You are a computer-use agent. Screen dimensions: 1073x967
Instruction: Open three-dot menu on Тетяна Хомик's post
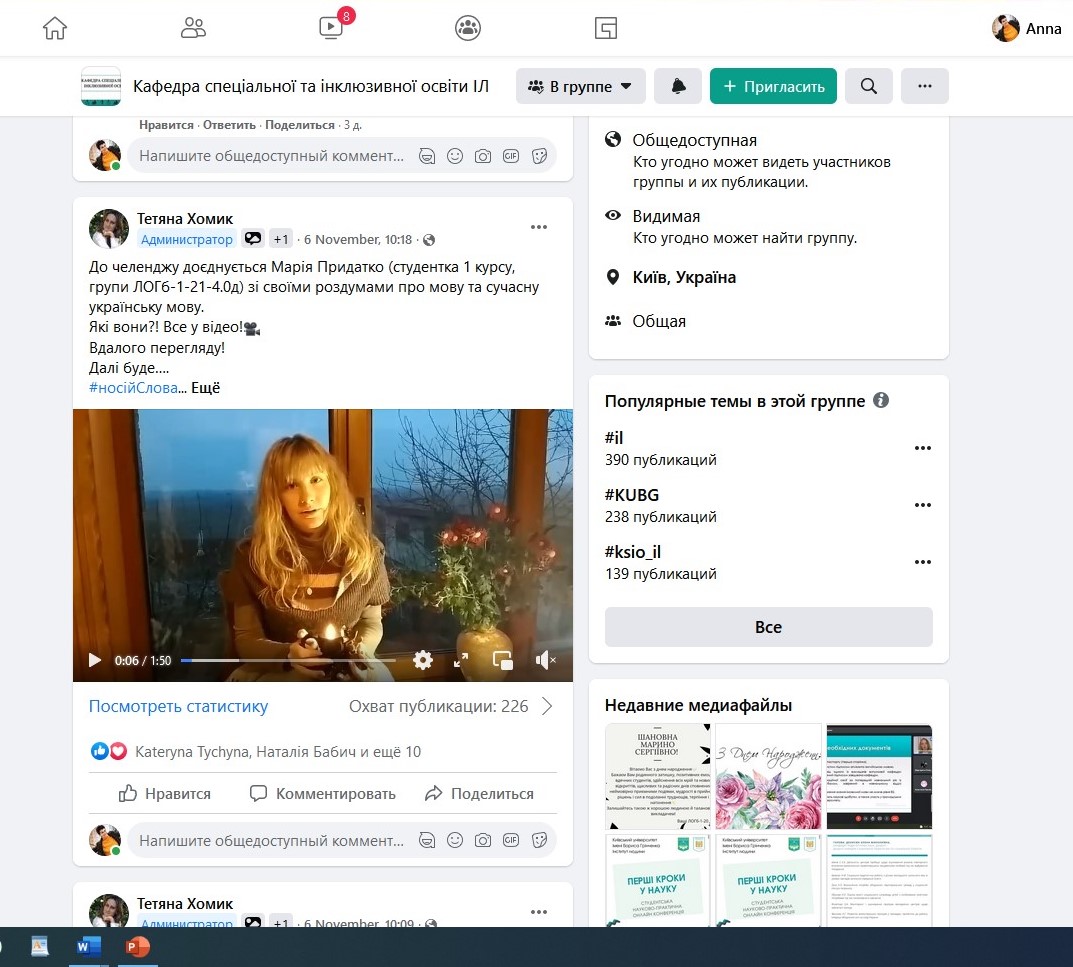[x=539, y=227]
